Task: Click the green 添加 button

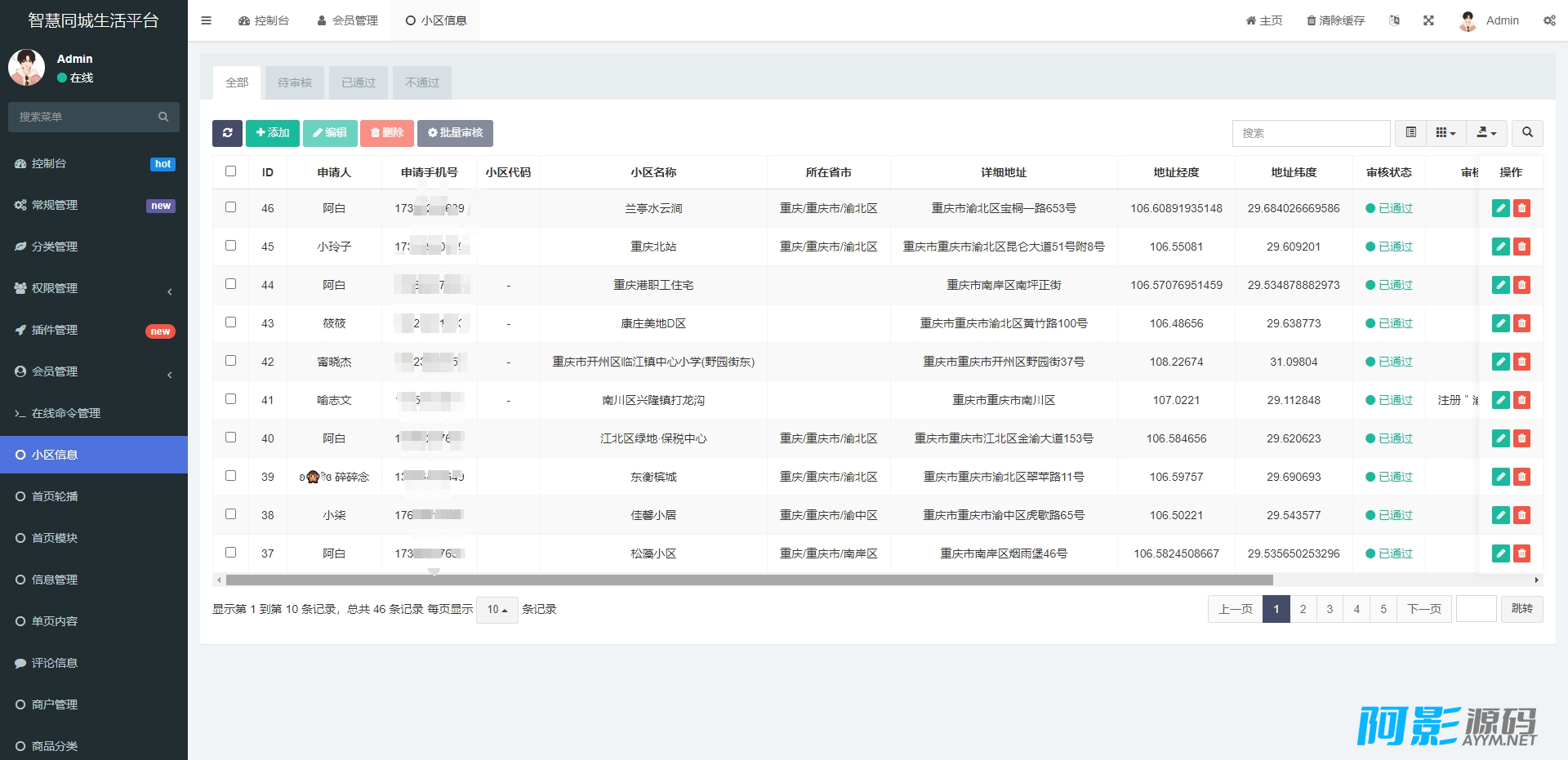Action: click(x=273, y=133)
